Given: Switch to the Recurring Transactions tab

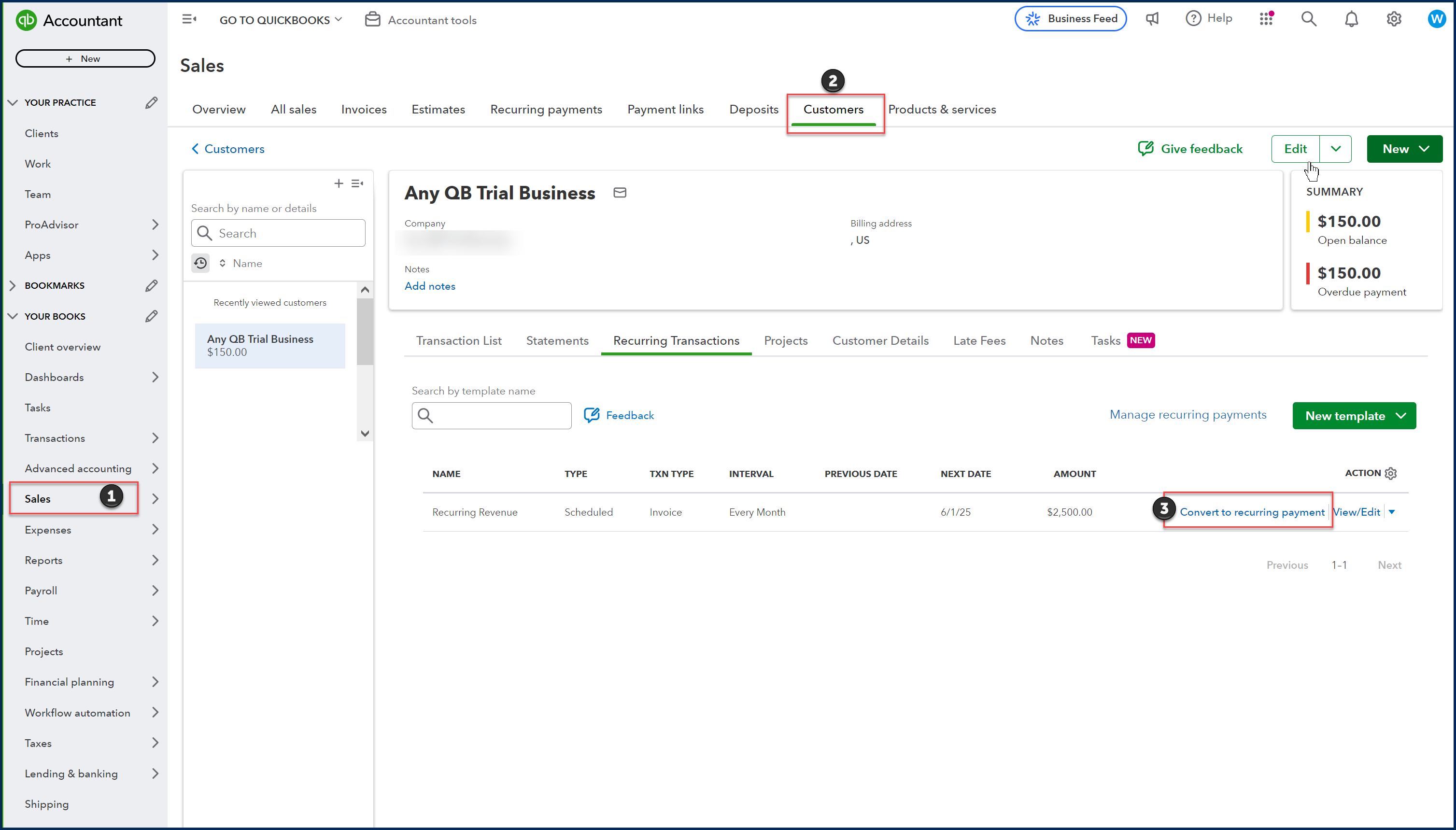Looking at the screenshot, I should pyautogui.click(x=676, y=340).
